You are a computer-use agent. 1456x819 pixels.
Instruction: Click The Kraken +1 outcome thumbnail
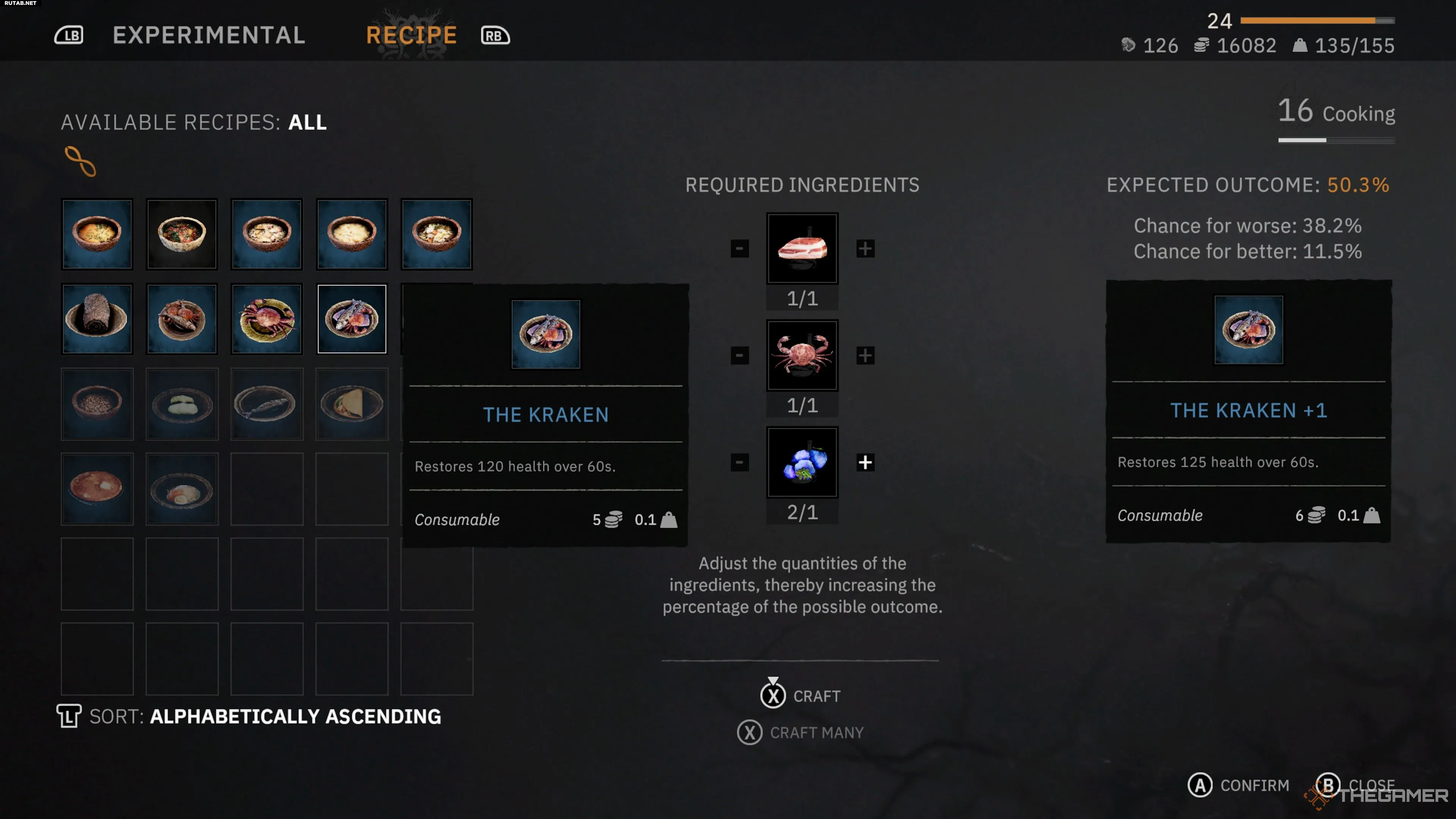click(x=1249, y=330)
